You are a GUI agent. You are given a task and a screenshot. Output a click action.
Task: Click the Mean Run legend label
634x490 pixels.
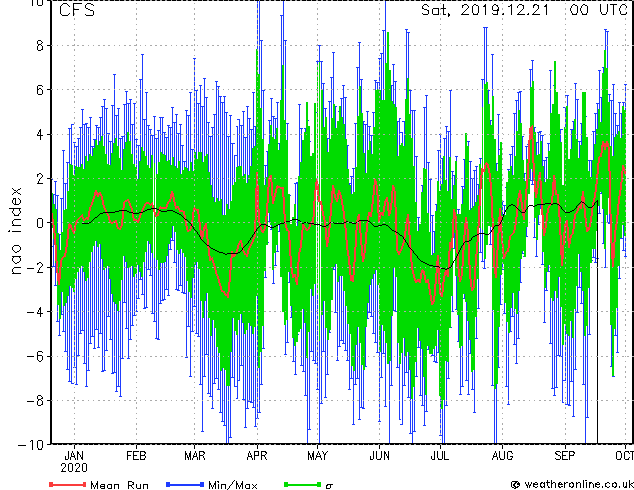(119, 485)
